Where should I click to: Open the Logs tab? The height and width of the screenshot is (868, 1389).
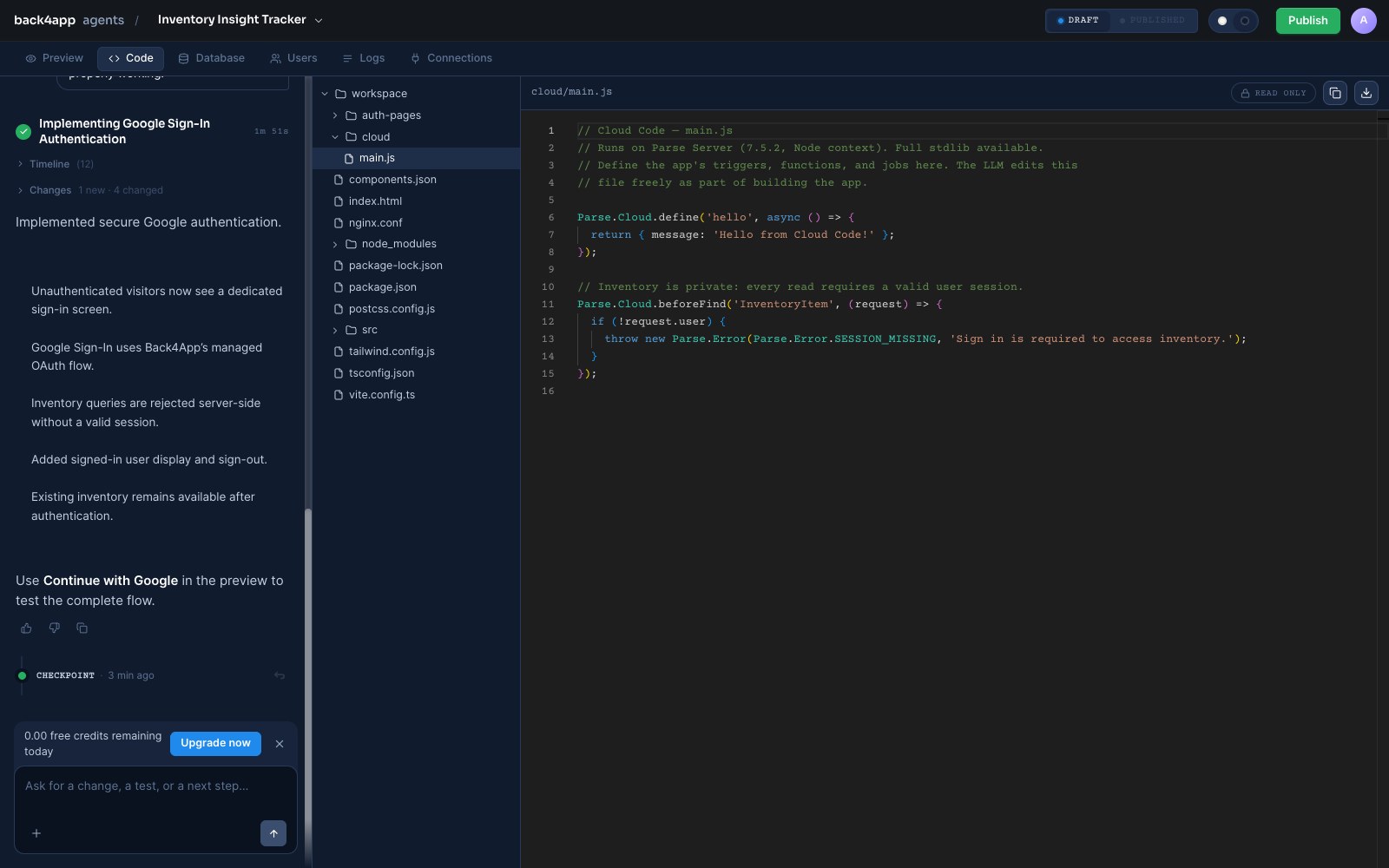point(363,58)
